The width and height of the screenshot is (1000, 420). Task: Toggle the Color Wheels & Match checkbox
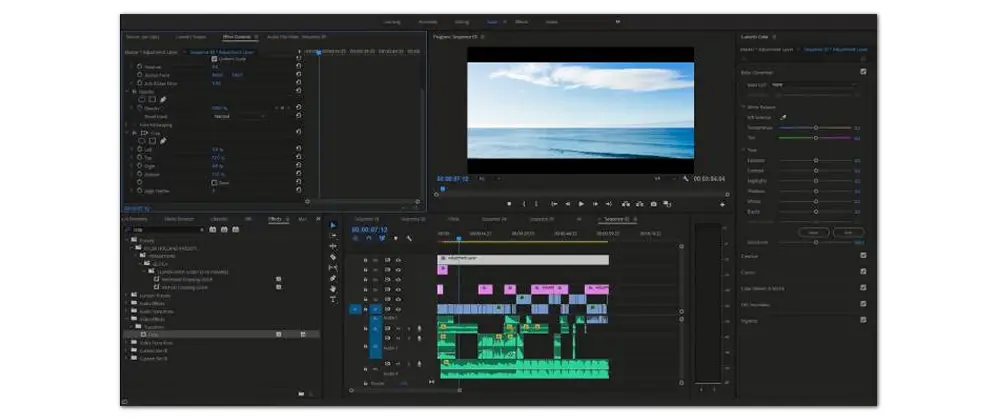coord(864,288)
